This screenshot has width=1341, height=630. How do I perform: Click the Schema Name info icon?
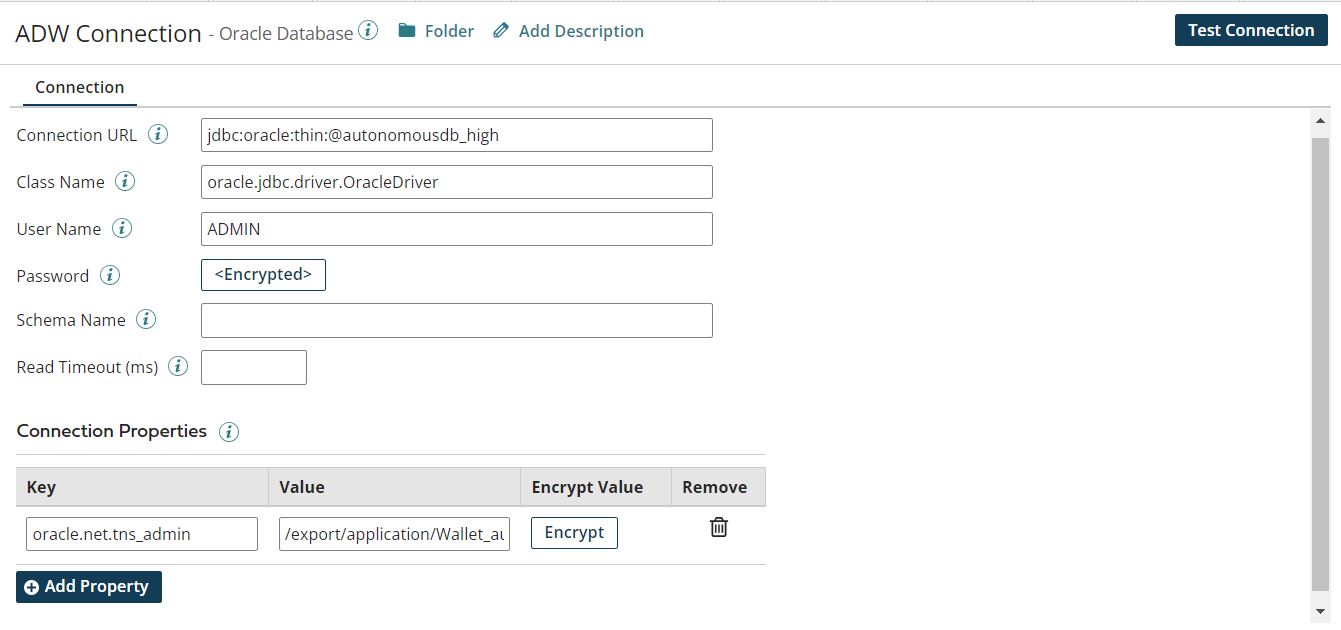pos(146,319)
